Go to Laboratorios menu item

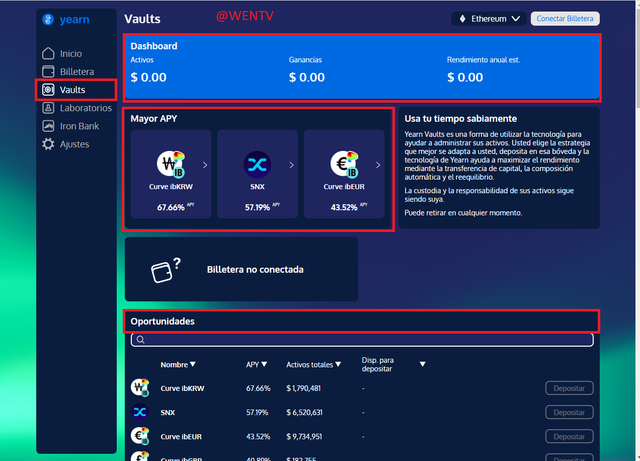(86, 108)
